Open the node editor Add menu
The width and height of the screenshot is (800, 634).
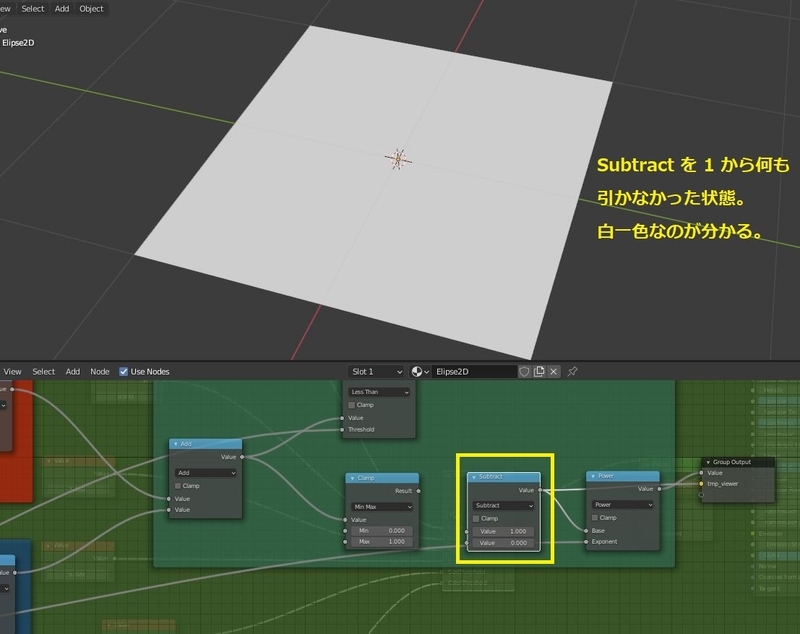tap(72, 372)
